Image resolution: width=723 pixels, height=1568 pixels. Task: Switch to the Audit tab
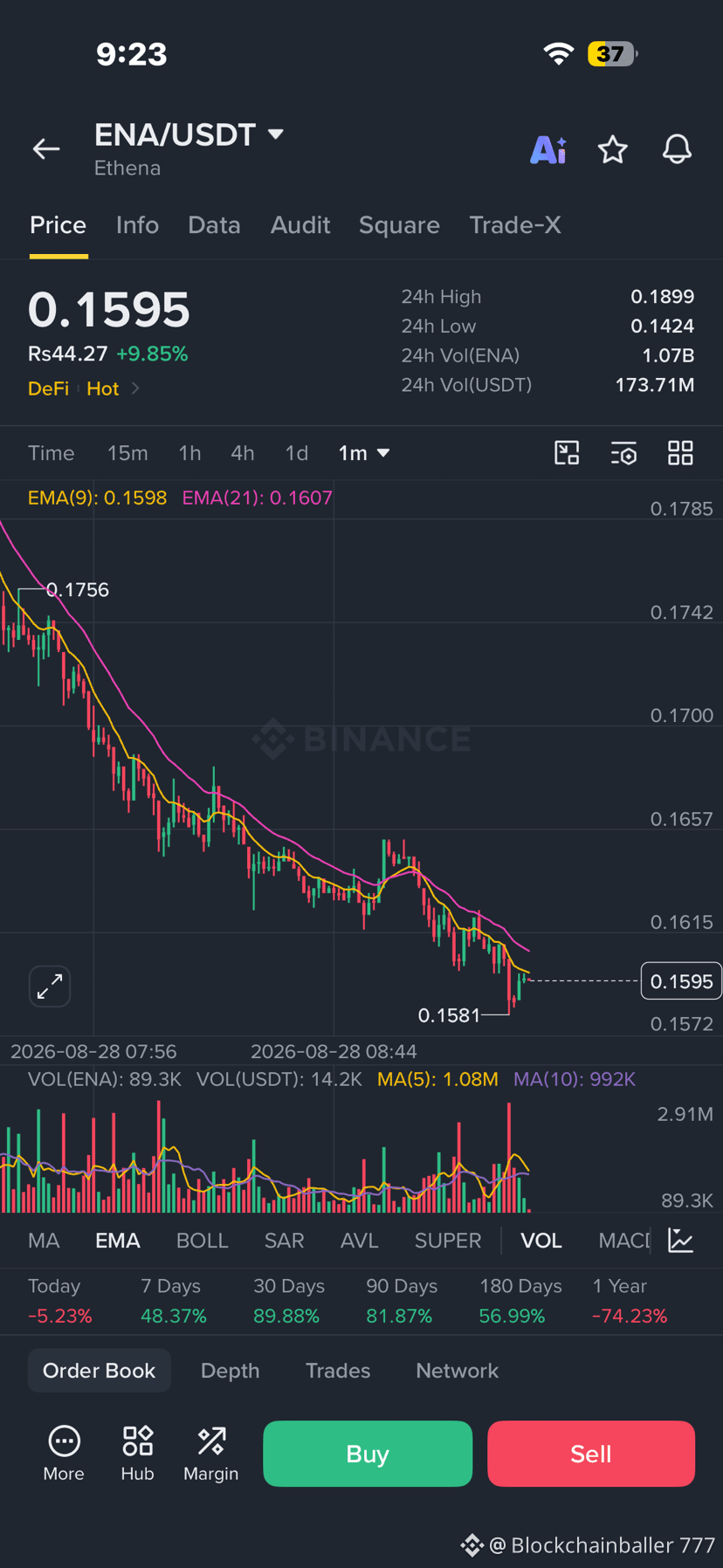(x=300, y=225)
